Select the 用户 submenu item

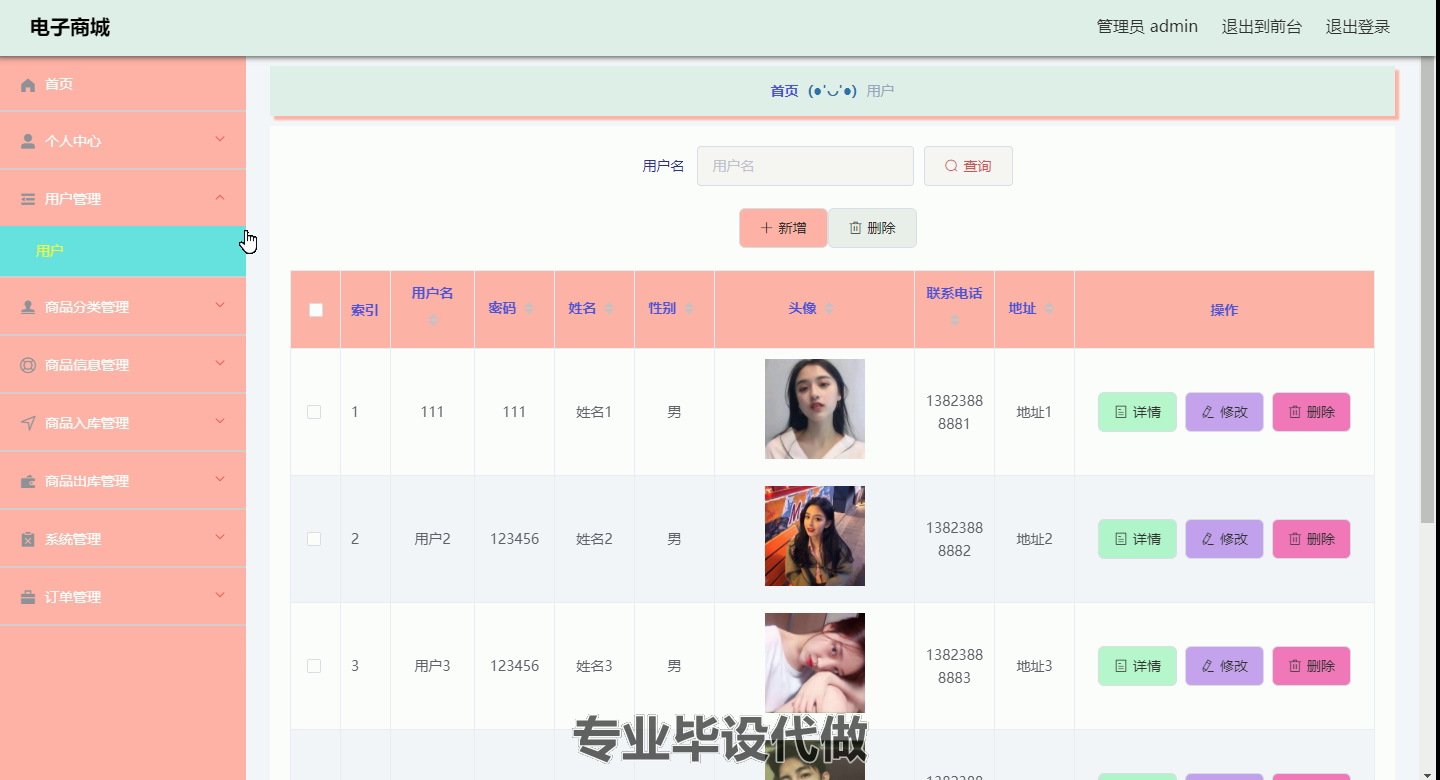pyautogui.click(x=123, y=251)
